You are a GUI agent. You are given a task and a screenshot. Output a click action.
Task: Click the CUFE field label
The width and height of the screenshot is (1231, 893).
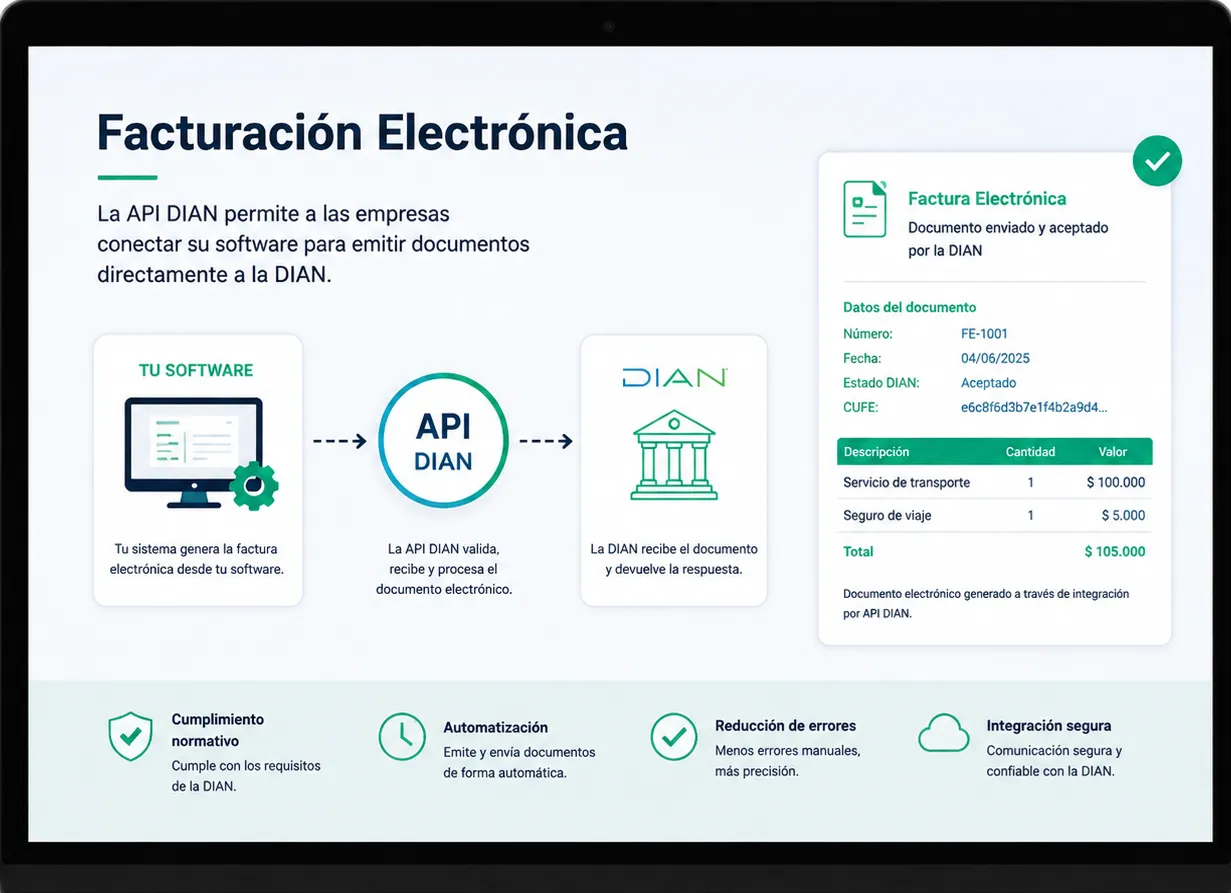click(x=862, y=407)
